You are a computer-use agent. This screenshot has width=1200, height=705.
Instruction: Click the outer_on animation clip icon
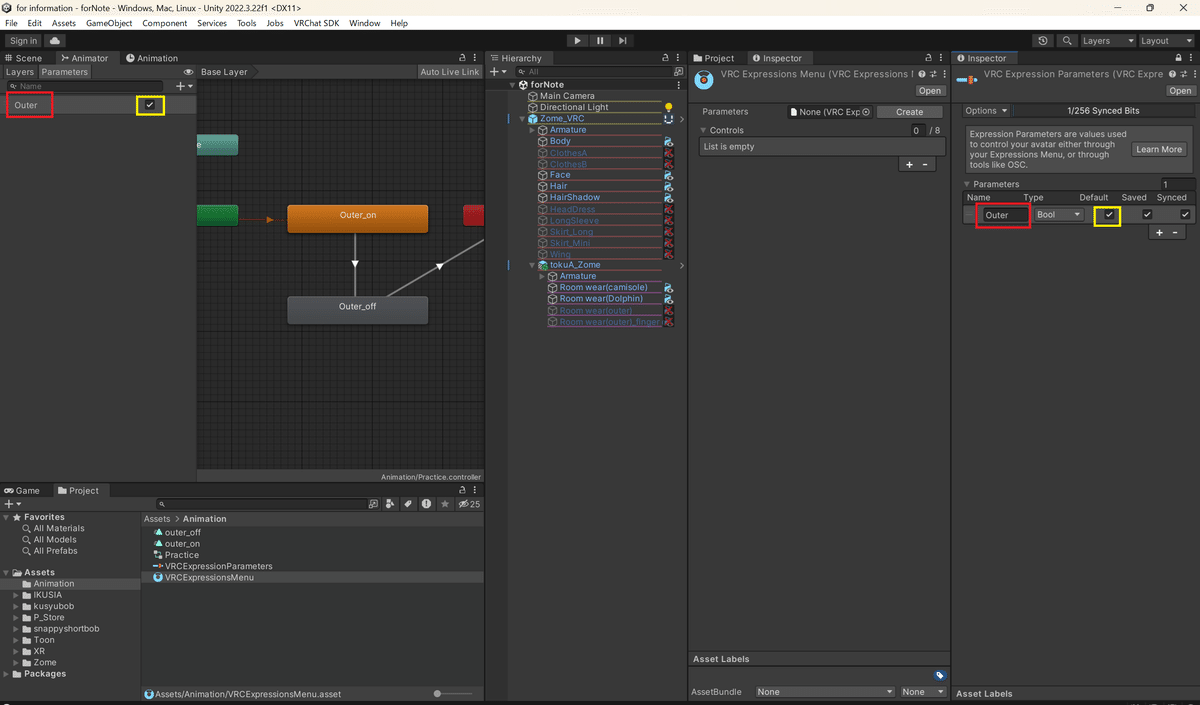click(x=158, y=543)
